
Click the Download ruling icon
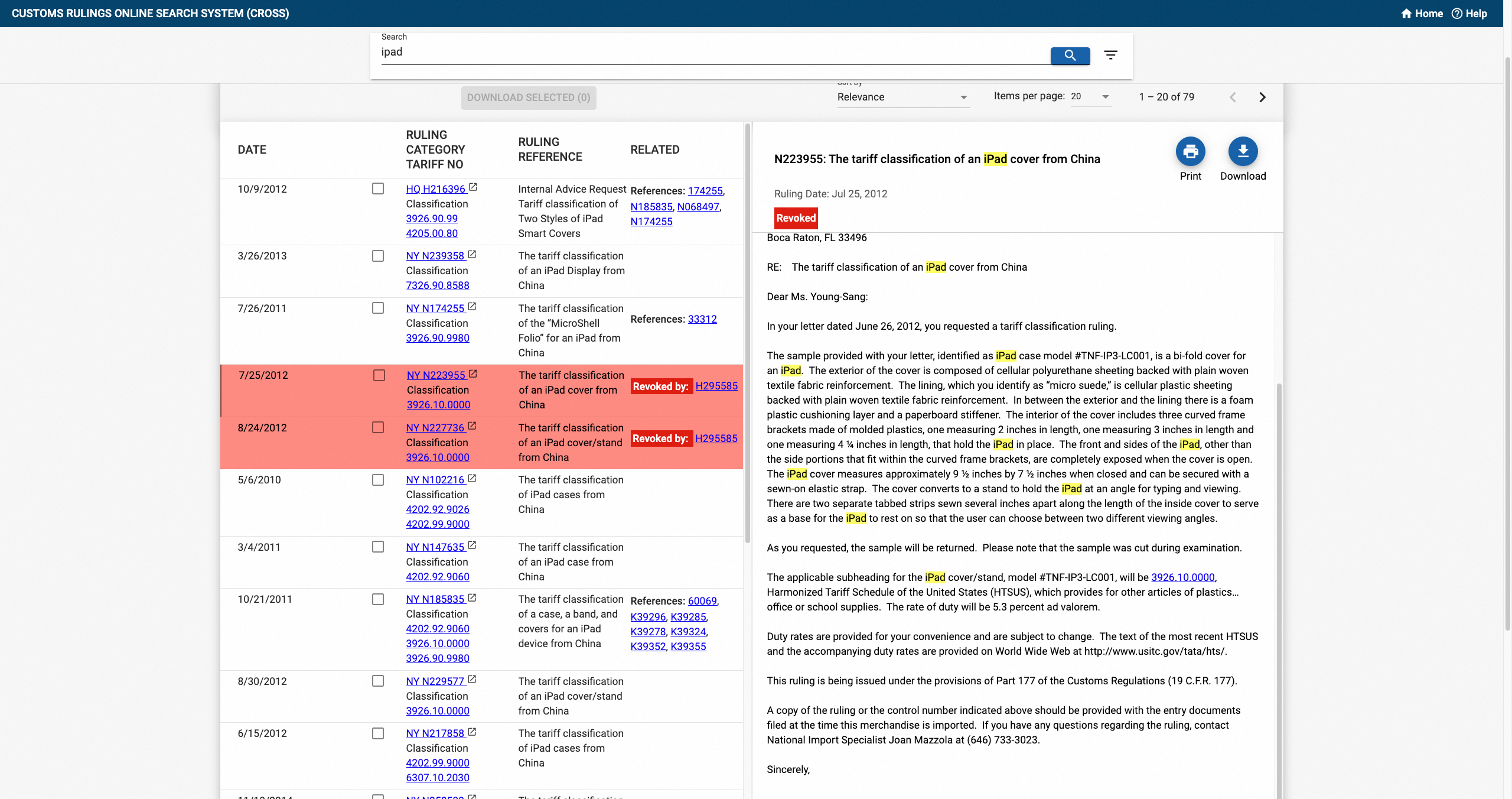click(1243, 152)
